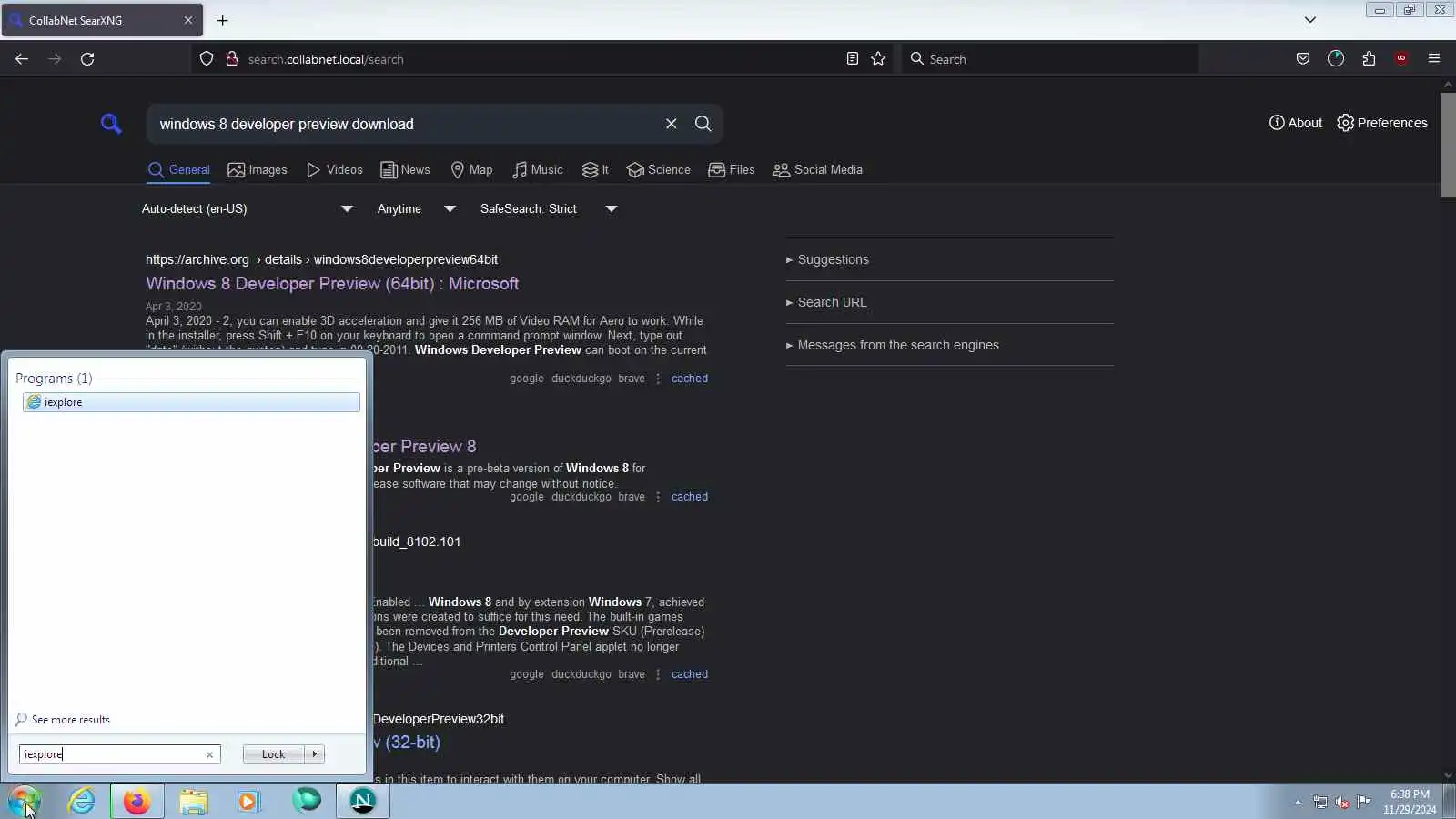Switch to the Images search category

tap(258, 170)
